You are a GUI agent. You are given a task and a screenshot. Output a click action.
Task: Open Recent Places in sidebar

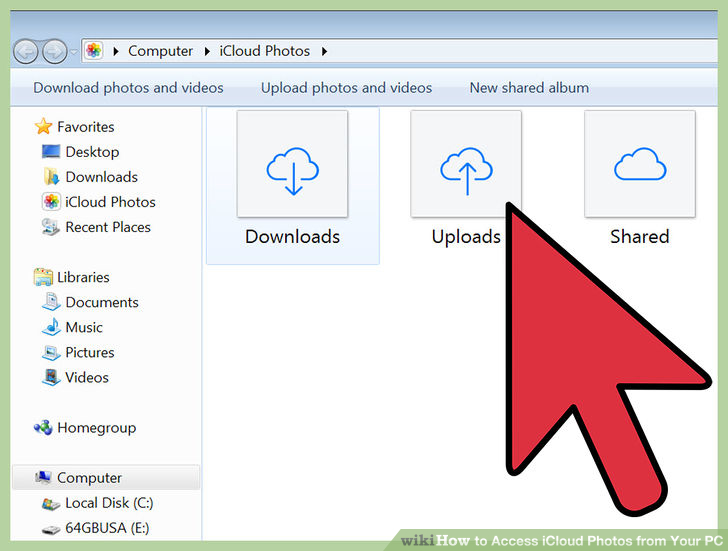click(108, 227)
